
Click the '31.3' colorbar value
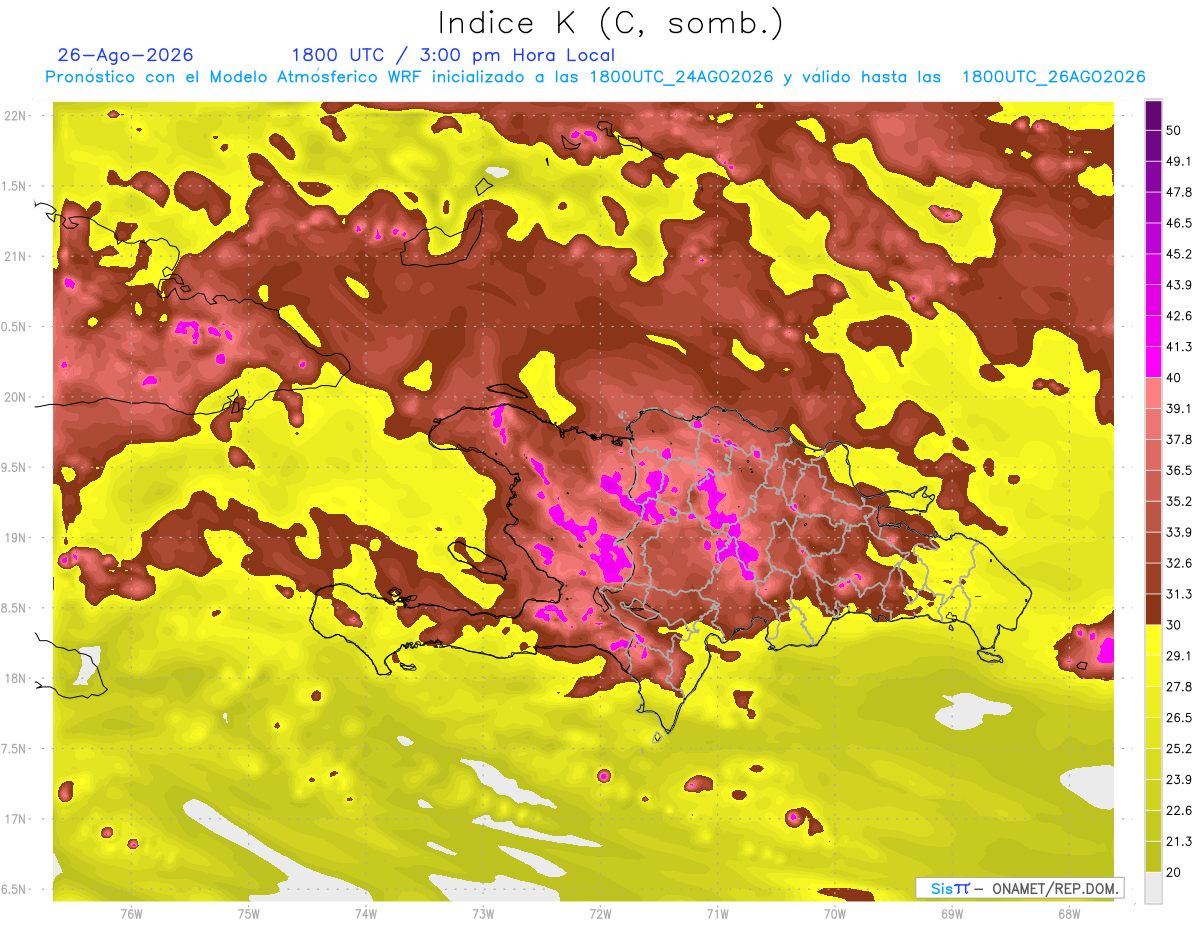pos(1178,594)
